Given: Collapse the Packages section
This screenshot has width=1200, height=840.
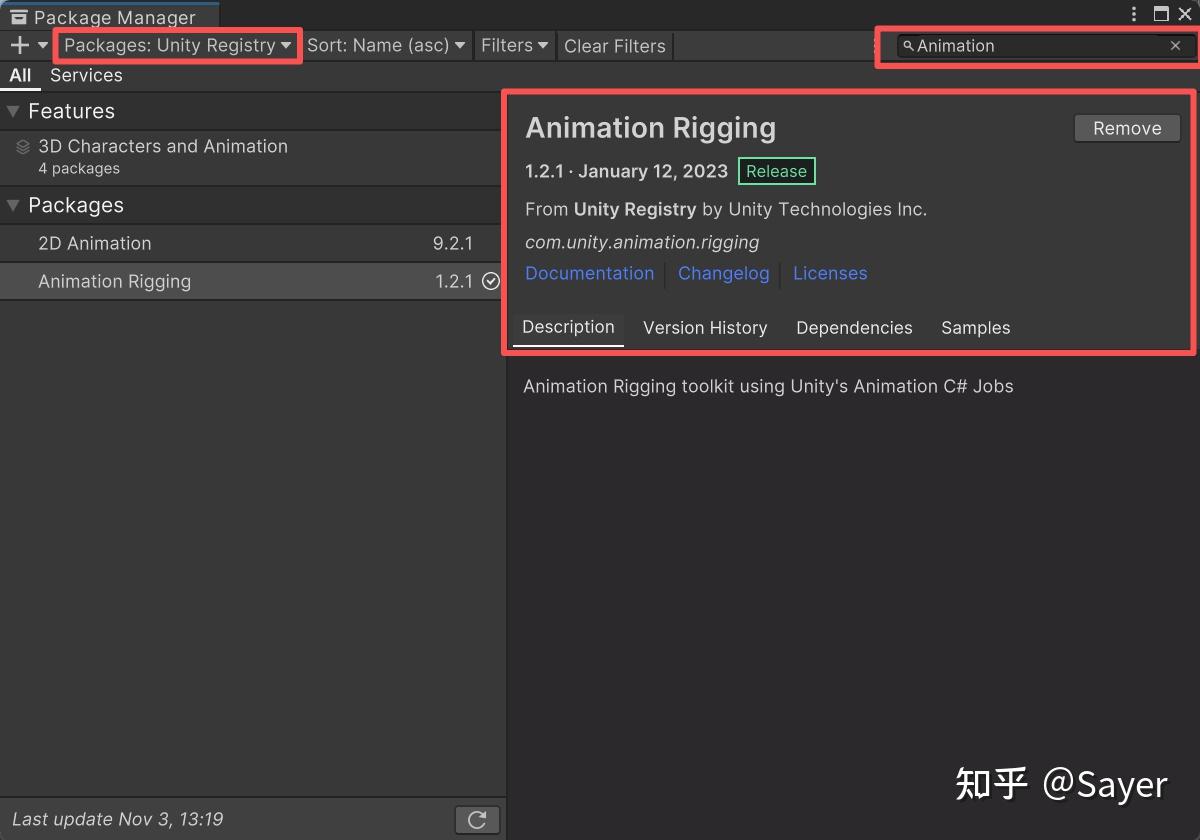Looking at the screenshot, I should pos(13,205).
